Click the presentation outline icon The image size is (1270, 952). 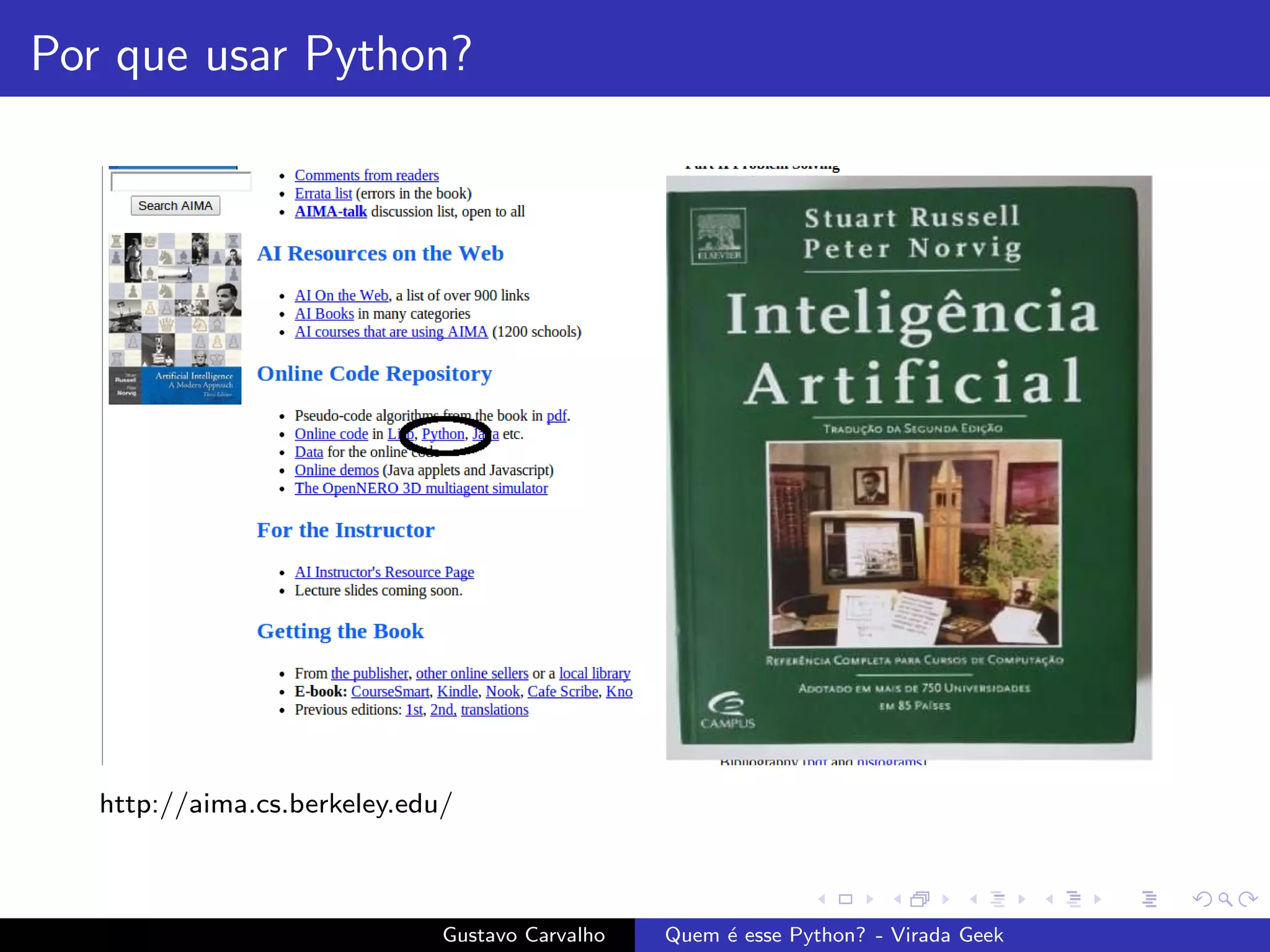coord(1150,899)
